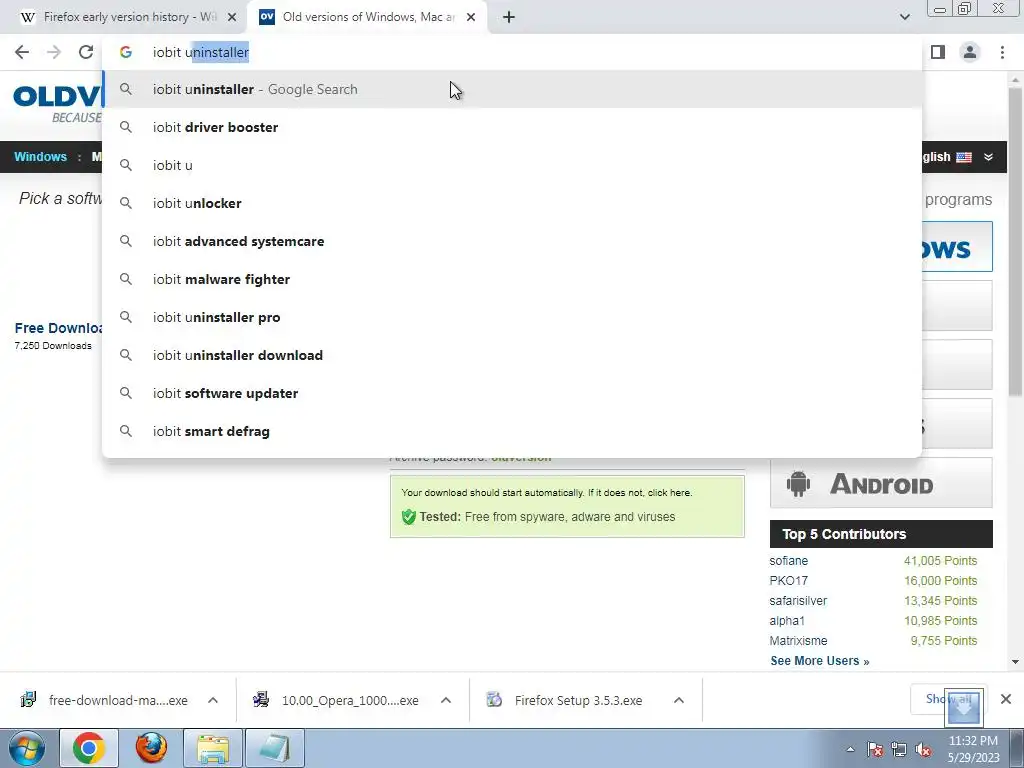Image resolution: width=1024 pixels, height=768 pixels.
Task: Click the network tray icon
Action: click(899, 750)
